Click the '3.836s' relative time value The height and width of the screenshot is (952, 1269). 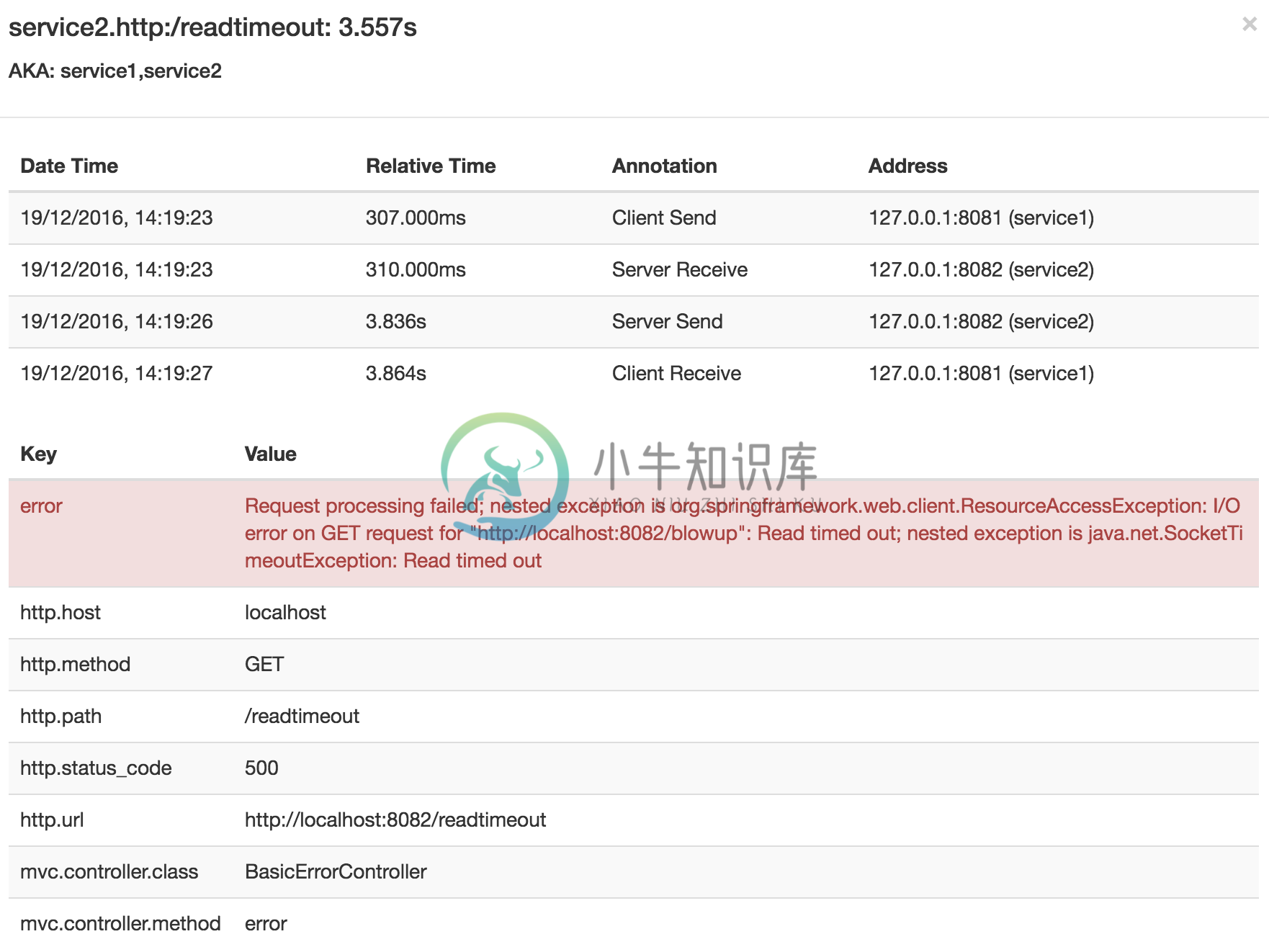click(396, 321)
